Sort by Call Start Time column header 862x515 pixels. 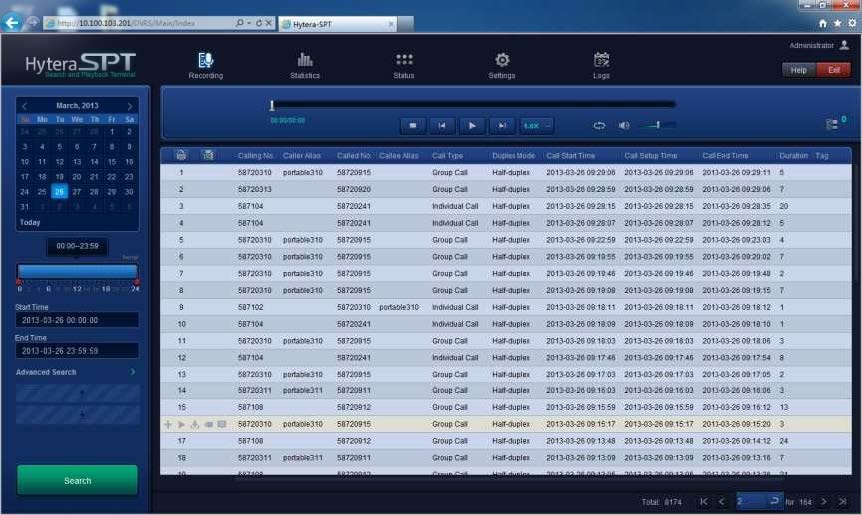[x=570, y=156]
